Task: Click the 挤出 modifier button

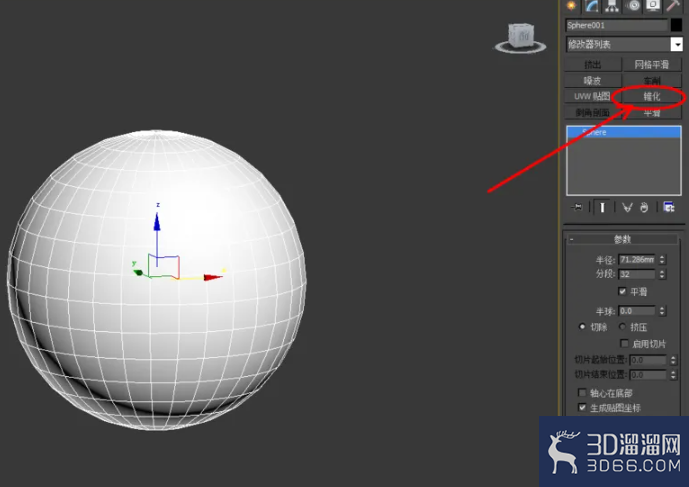Action: click(x=593, y=65)
